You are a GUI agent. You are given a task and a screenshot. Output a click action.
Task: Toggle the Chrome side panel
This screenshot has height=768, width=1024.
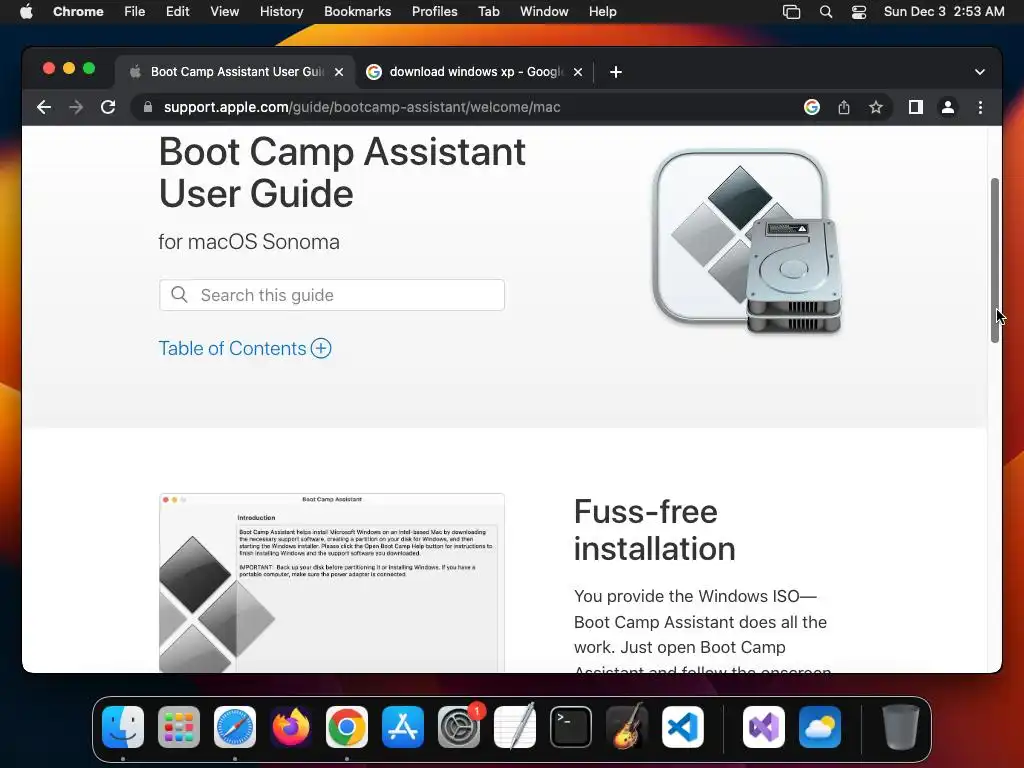[916, 107]
